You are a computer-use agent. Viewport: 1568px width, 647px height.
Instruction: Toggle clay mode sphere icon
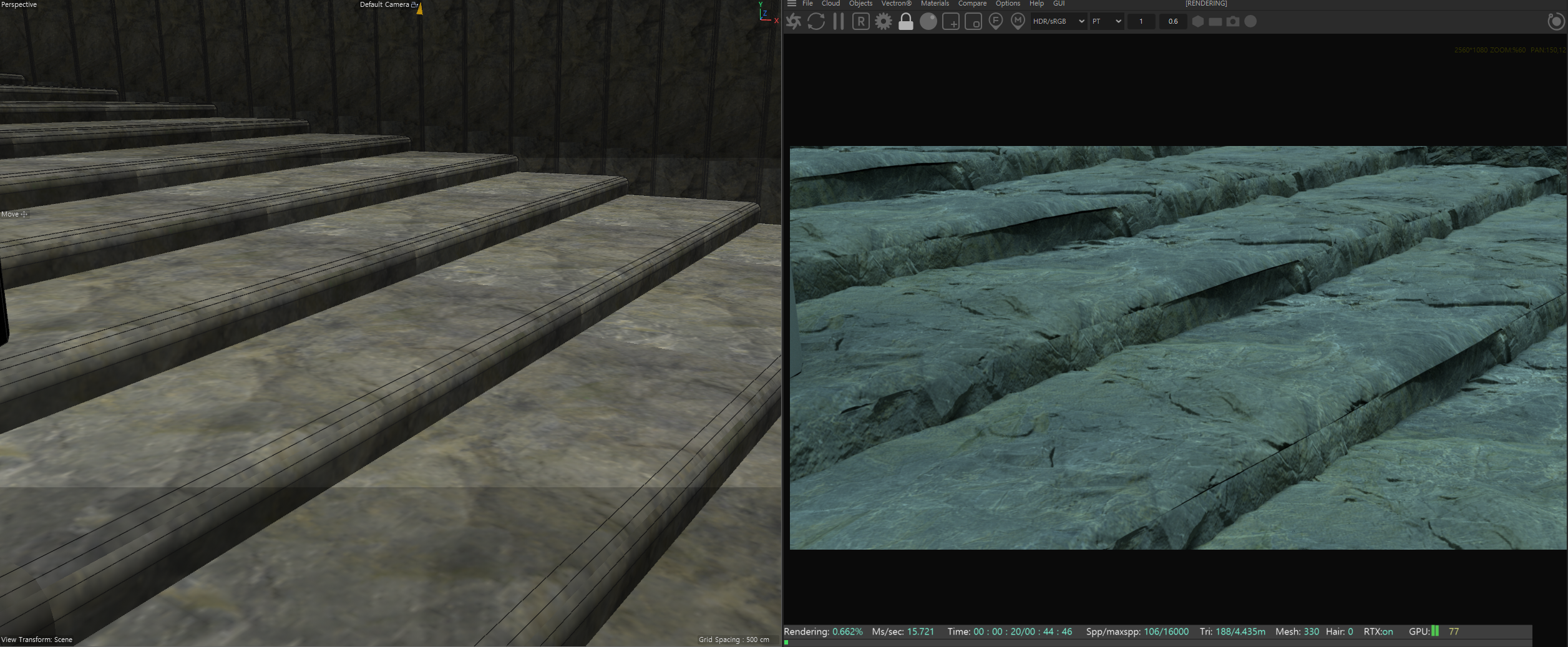pyautogui.click(x=928, y=22)
